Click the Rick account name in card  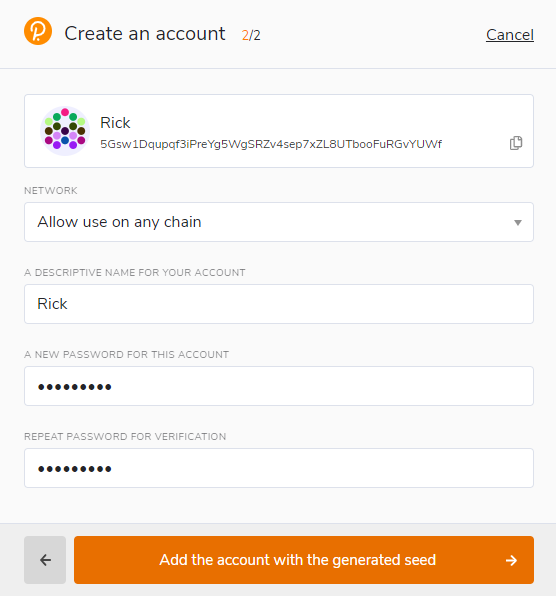115,123
